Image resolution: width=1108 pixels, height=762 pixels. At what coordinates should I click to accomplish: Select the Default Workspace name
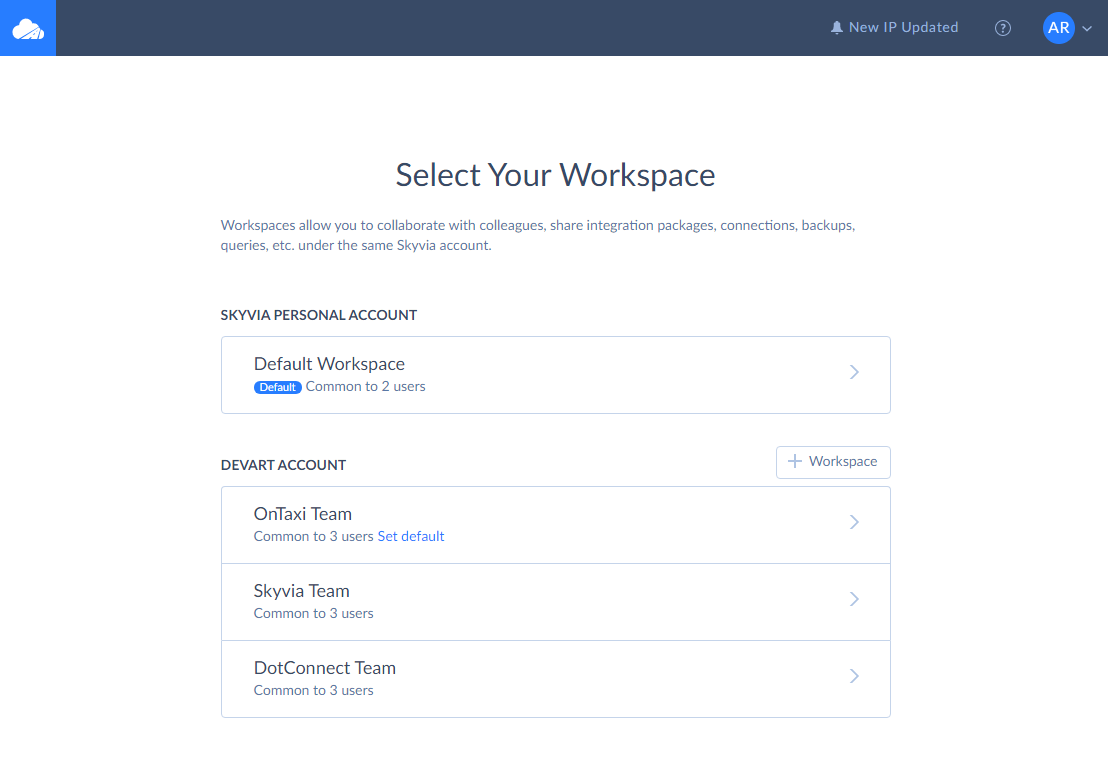[329, 364]
